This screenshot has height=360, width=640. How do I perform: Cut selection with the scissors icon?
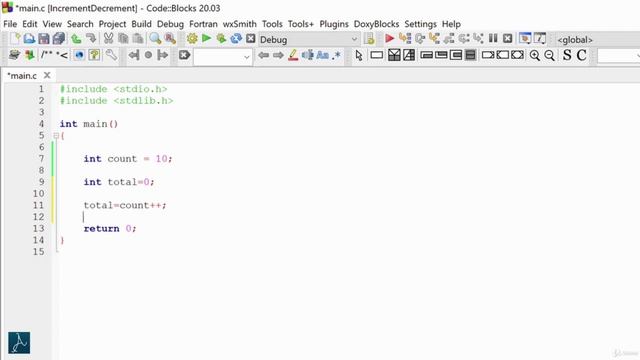point(108,39)
